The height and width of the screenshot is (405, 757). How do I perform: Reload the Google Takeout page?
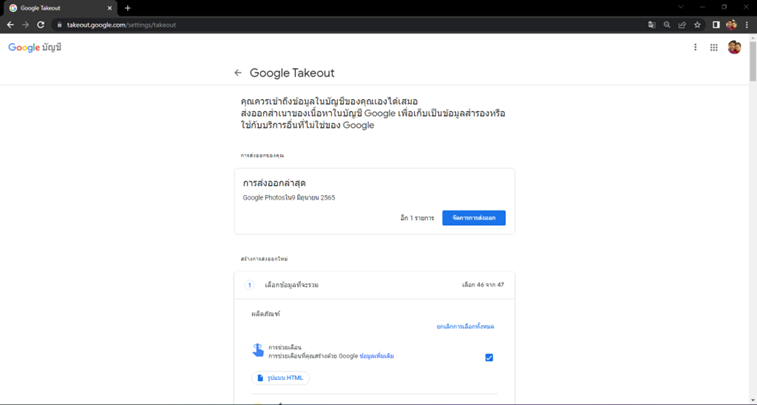pyautogui.click(x=41, y=25)
